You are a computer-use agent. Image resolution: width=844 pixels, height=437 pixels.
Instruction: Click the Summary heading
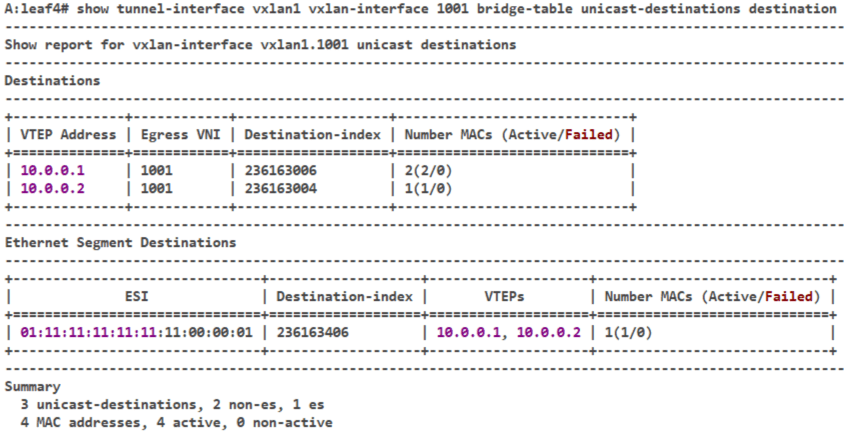coord(33,386)
